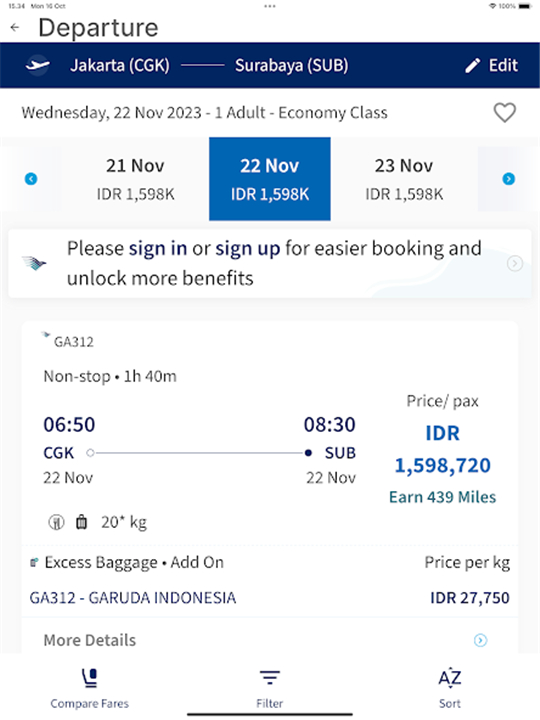This screenshot has width=540, height=720.
Task: Expand More Details chevron
Action: point(480,640)
